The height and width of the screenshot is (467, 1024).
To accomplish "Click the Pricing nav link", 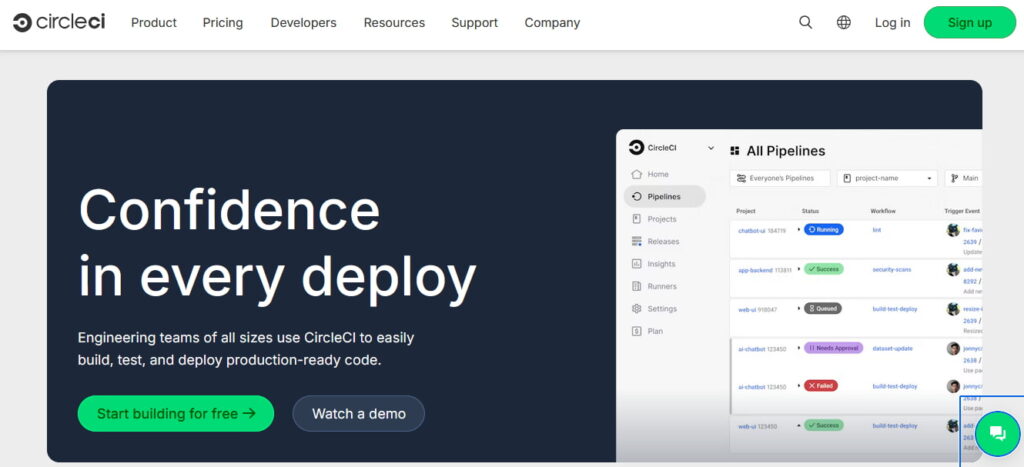I will tap(222, 22).
